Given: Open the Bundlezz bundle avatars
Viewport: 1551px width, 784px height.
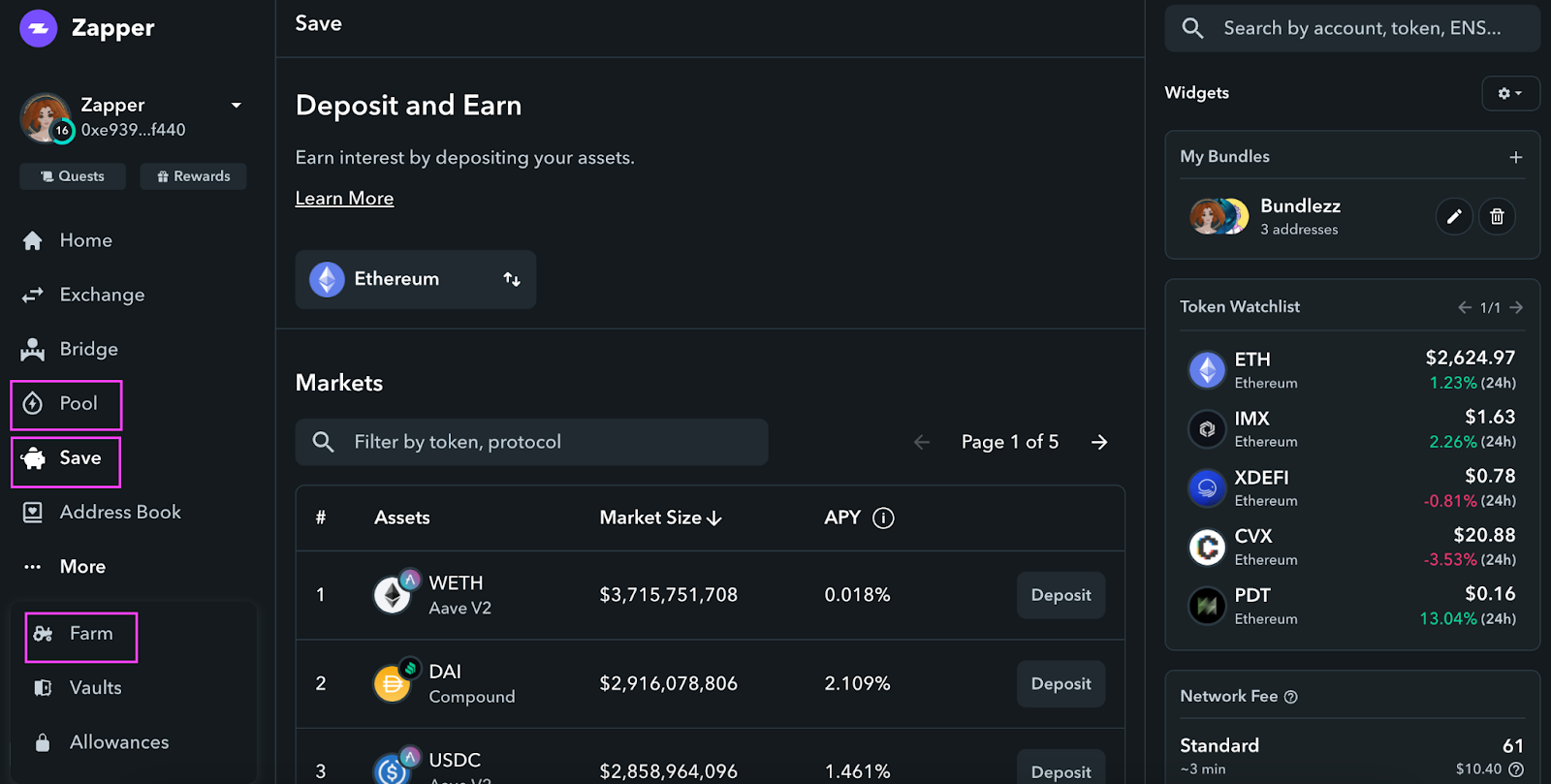Looking at the screenshot, I should (x=1219, y=216).
